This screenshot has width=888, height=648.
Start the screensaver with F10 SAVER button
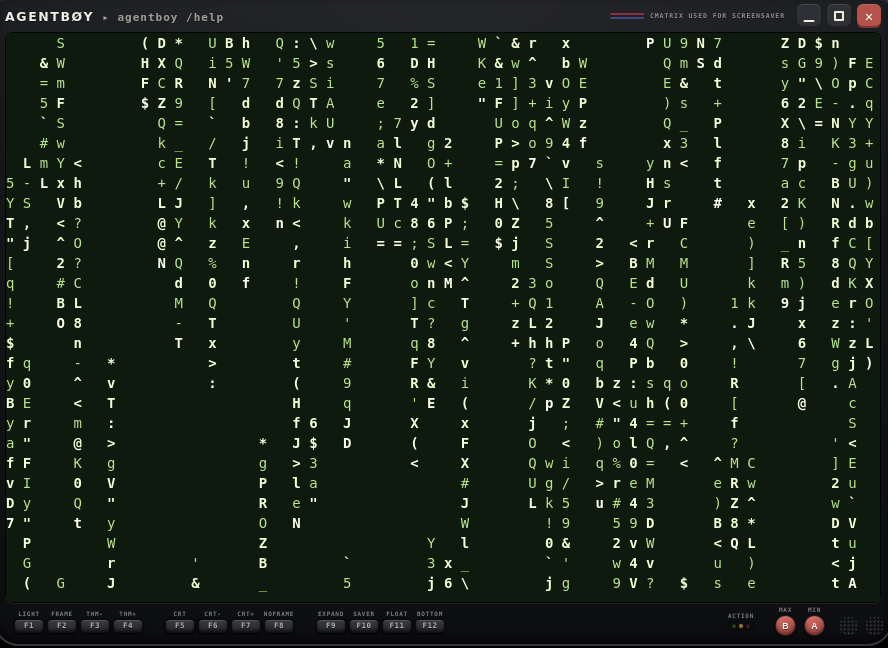click(x=364, y=625)
